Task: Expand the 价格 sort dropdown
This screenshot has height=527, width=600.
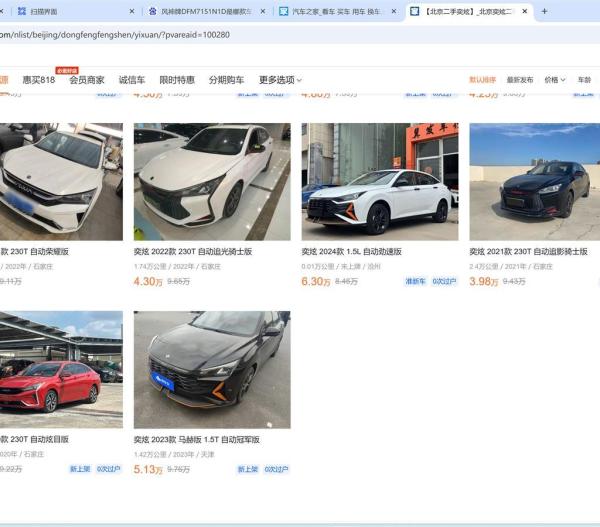Action: tap(555, 80)
